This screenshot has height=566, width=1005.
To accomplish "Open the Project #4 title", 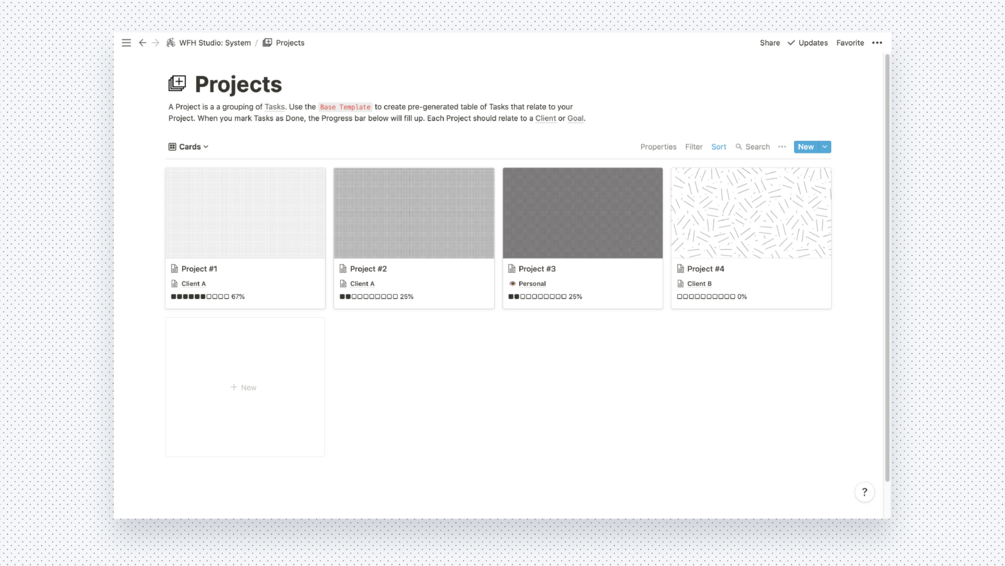I will pos(706,269).
